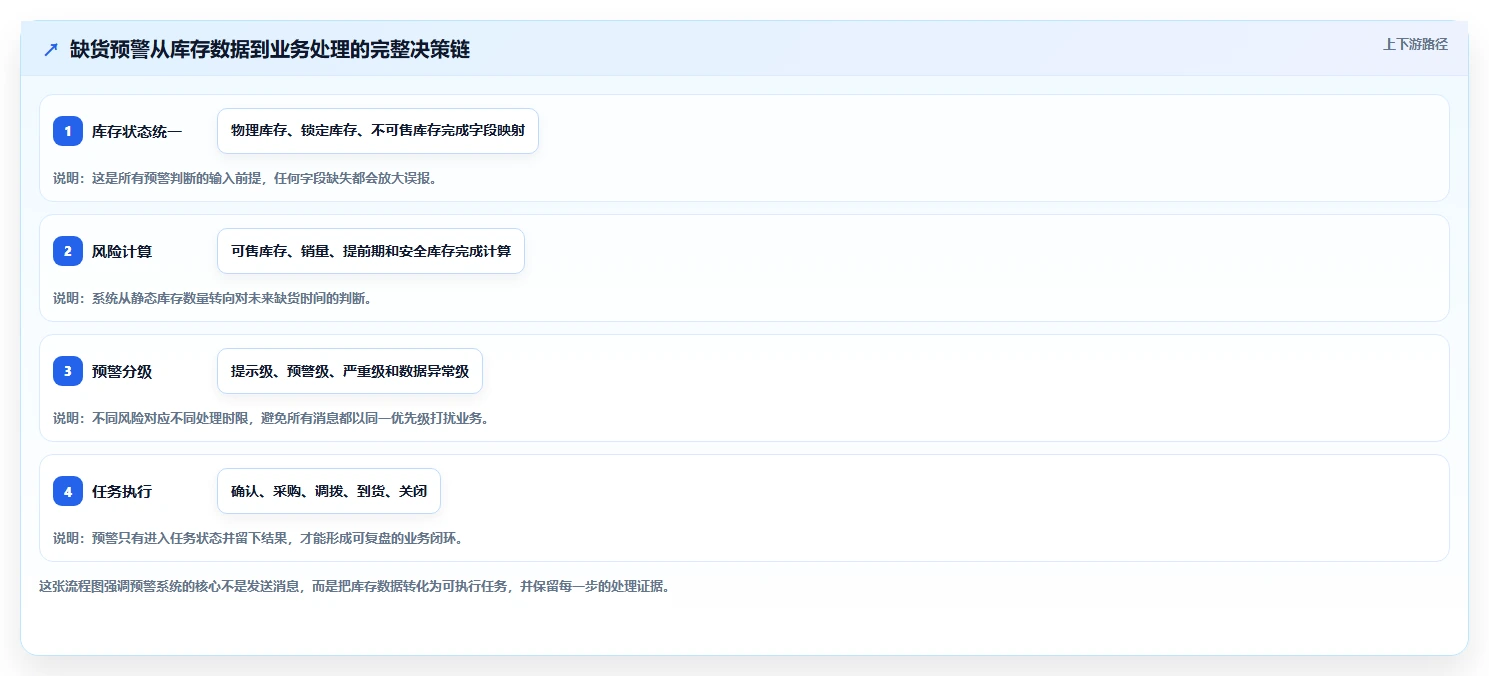Image resolution: width=1489 pixels, height=676 pixels.
Task: Click the 提示级、预警级、严重级 box
Action: [x=350, y=371]
